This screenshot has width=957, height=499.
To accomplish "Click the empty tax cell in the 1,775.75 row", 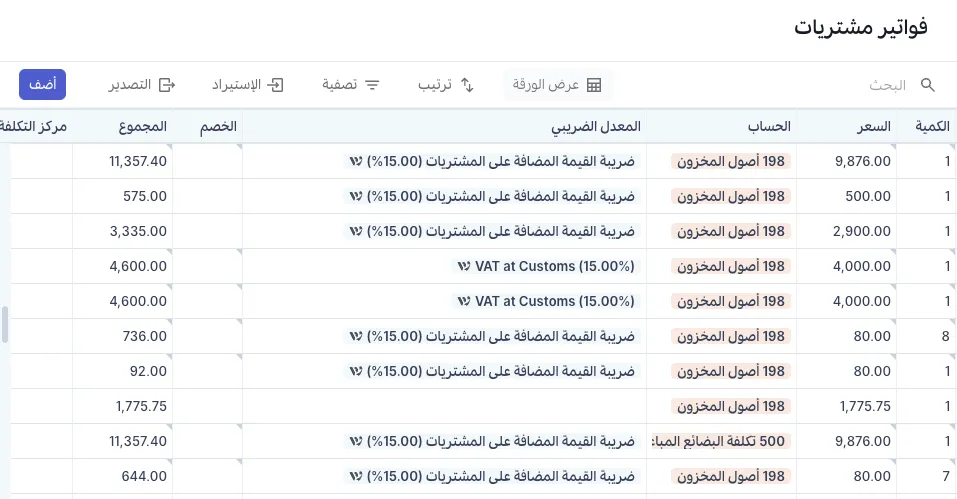I will (x=444, y=406).
